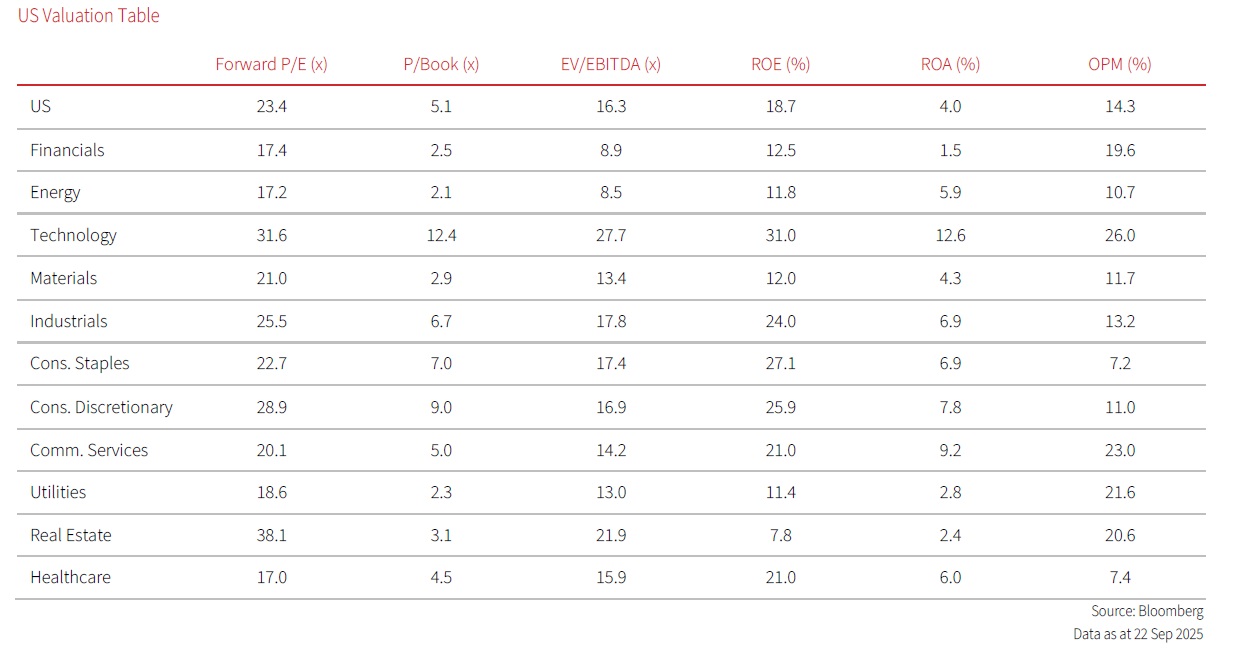
Task: Select the EV/EBITDA (x) column header
Action: [610, 64]
